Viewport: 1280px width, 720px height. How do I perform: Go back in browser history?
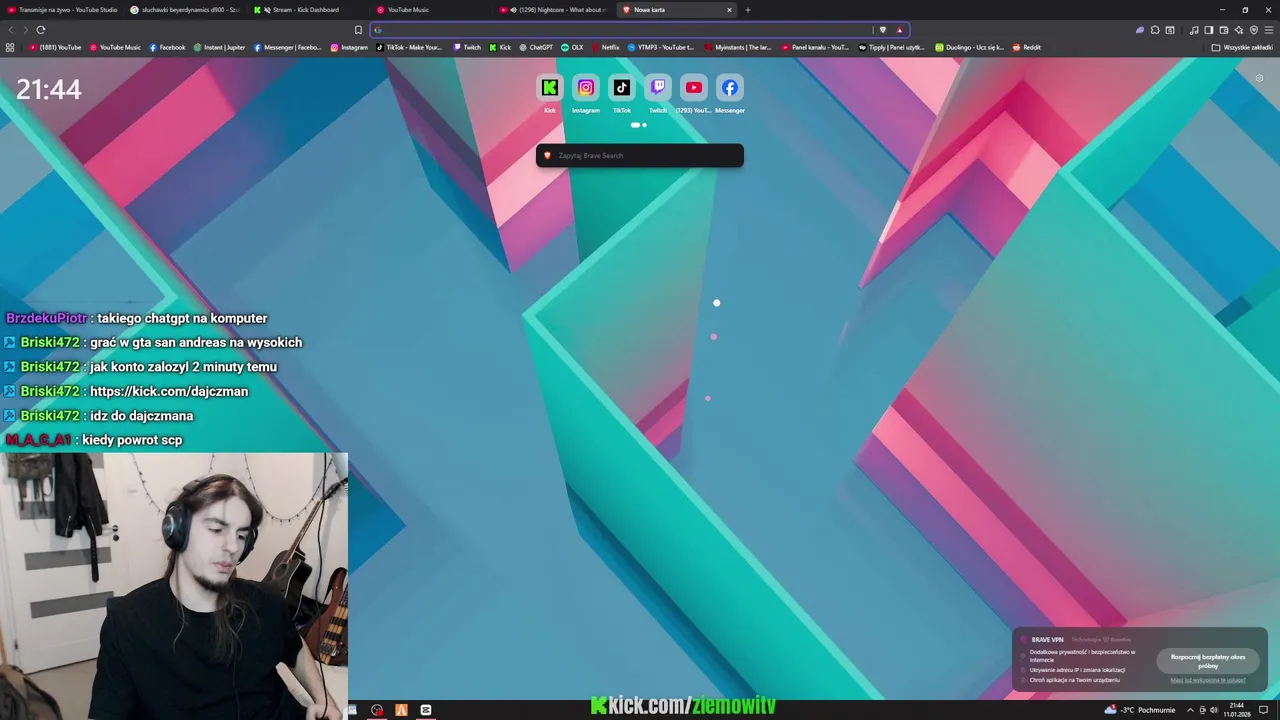click(11, 30)
